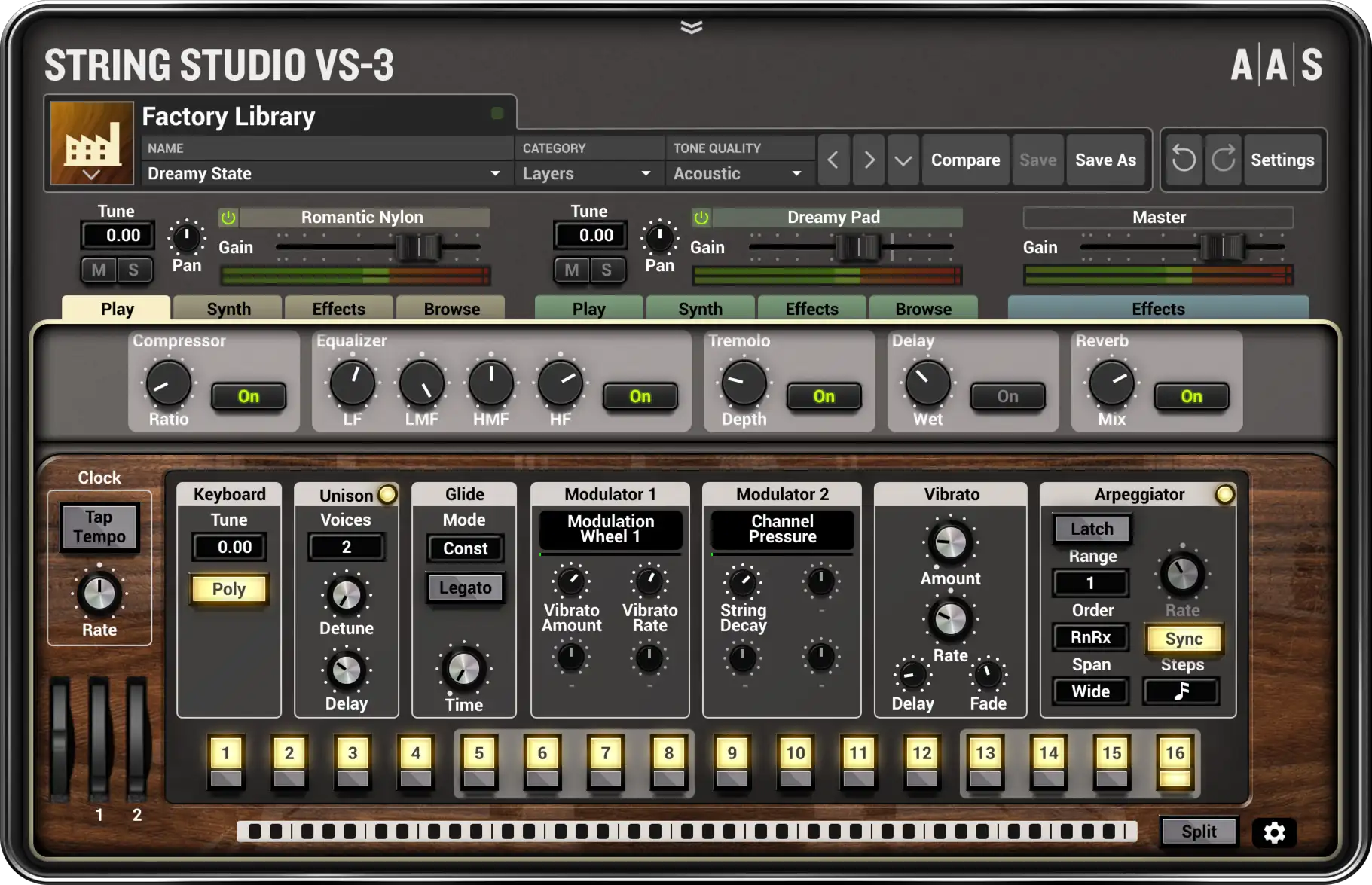The width and height of the screenshot is (1372, 885).
Task: Open the settings gear at bottom right
Action: coord(1273,833)
